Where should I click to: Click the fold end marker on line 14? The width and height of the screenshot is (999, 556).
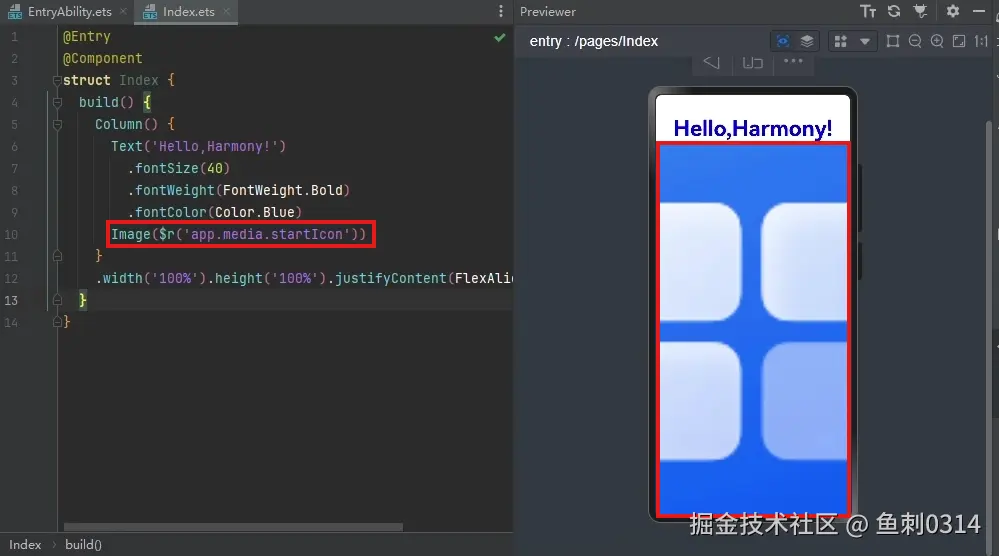[57, 322]
